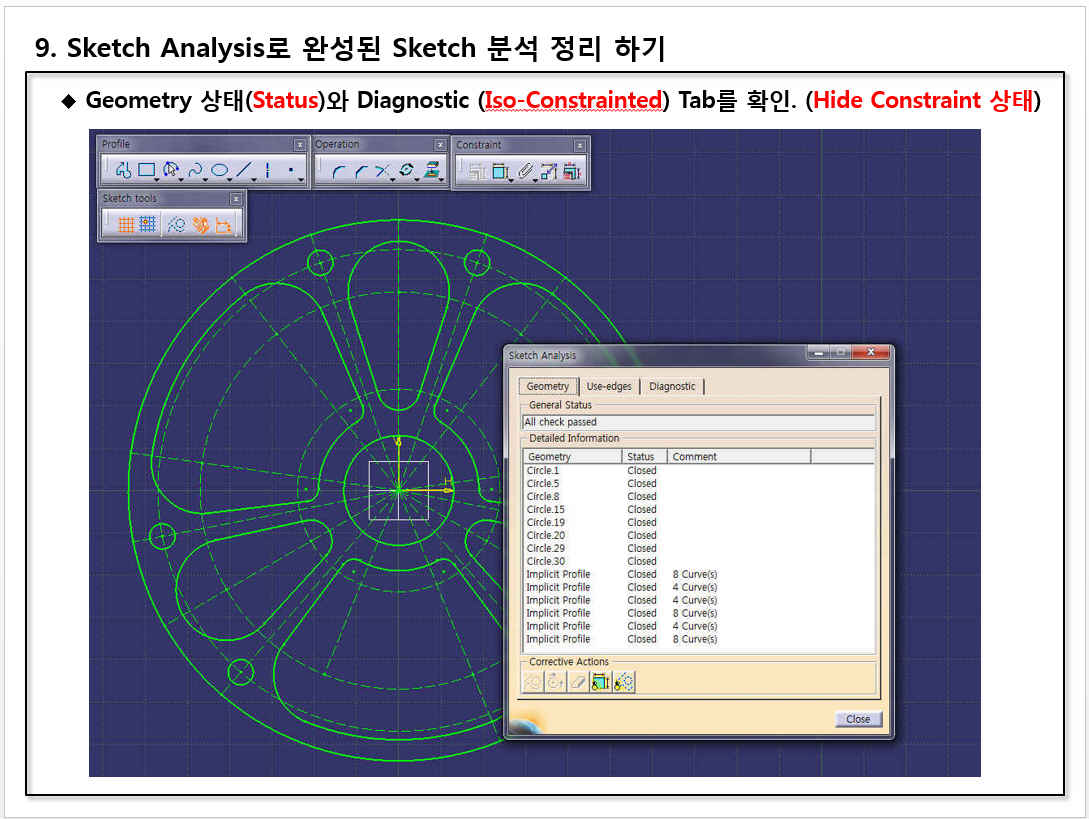The height and width of the screenshot is (819, 1089).
Task: Expand the Ellipse conic options arrow
Action: pyautogui.click(x=230, y=178)
